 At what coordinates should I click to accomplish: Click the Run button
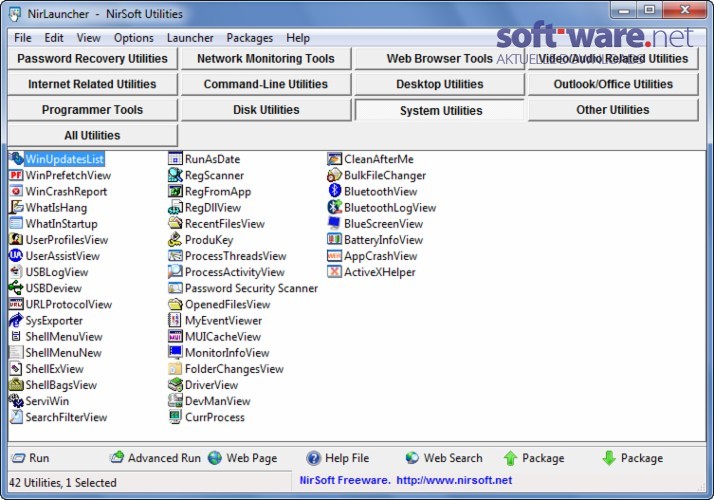tap(30, 458)
